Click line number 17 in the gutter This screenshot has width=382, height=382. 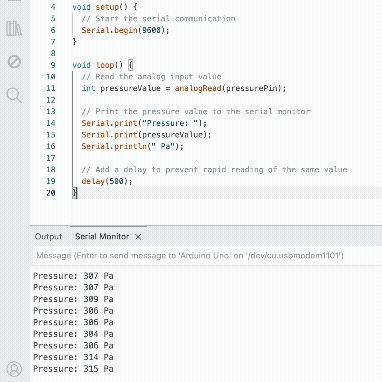click(51, 158)
